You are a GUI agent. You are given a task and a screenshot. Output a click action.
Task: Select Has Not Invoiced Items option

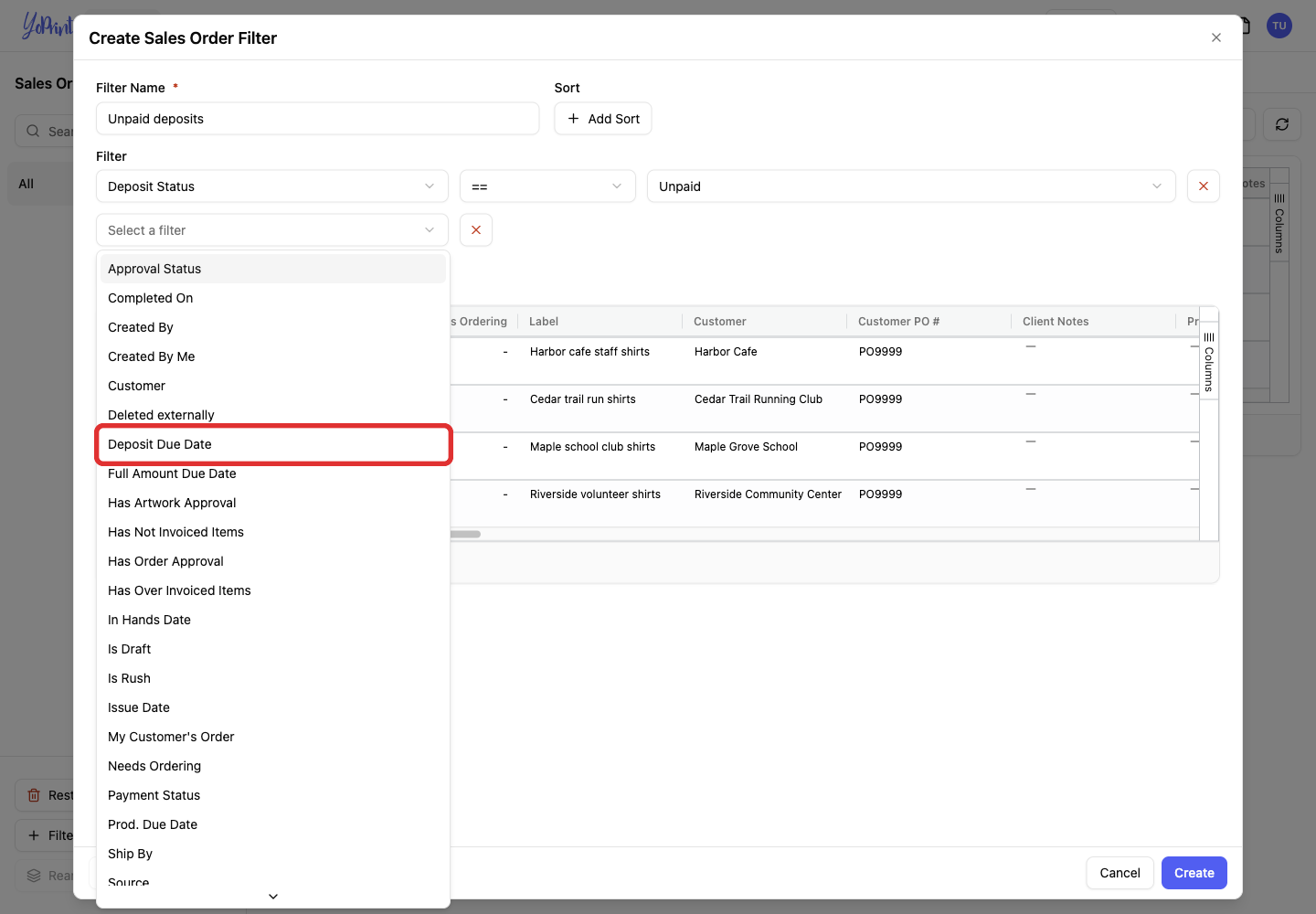pos(273,532)
